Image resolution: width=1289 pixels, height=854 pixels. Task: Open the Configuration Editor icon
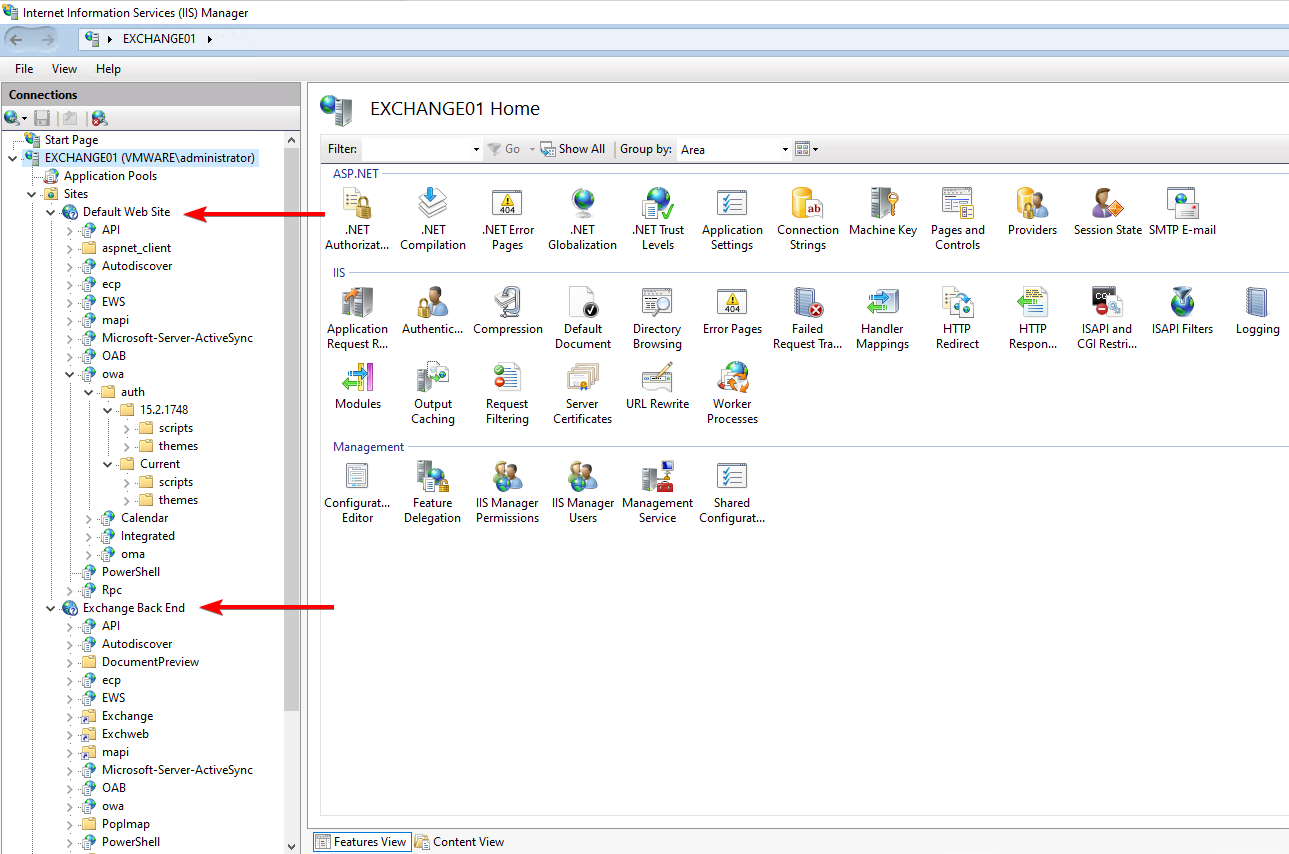click(x=357, y=478)
